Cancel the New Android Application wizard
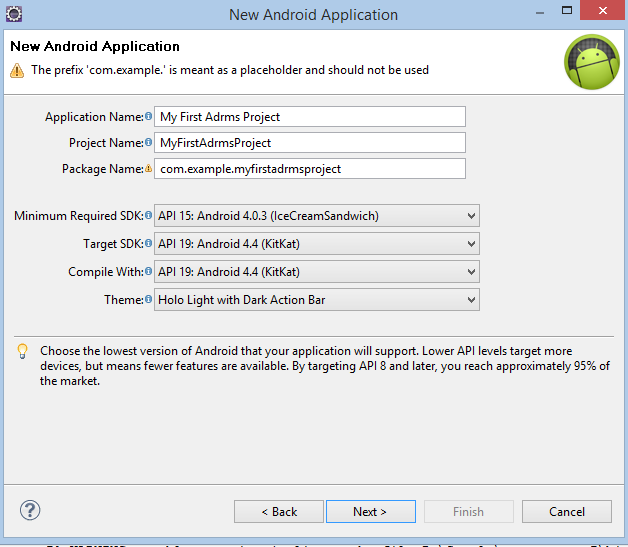The height and width of the screenshot is (547, 628). tap(567, 511)
